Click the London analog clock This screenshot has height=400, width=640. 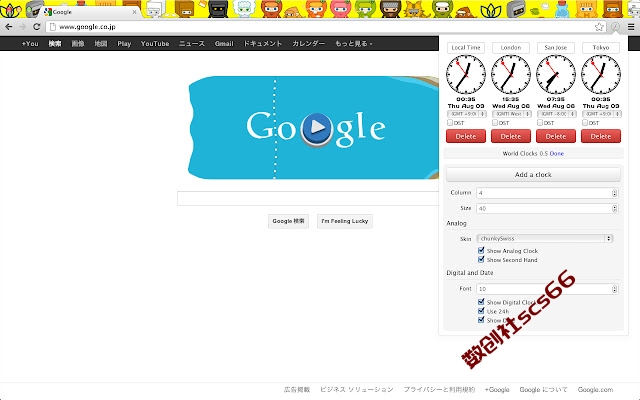(x=511, y=75)
